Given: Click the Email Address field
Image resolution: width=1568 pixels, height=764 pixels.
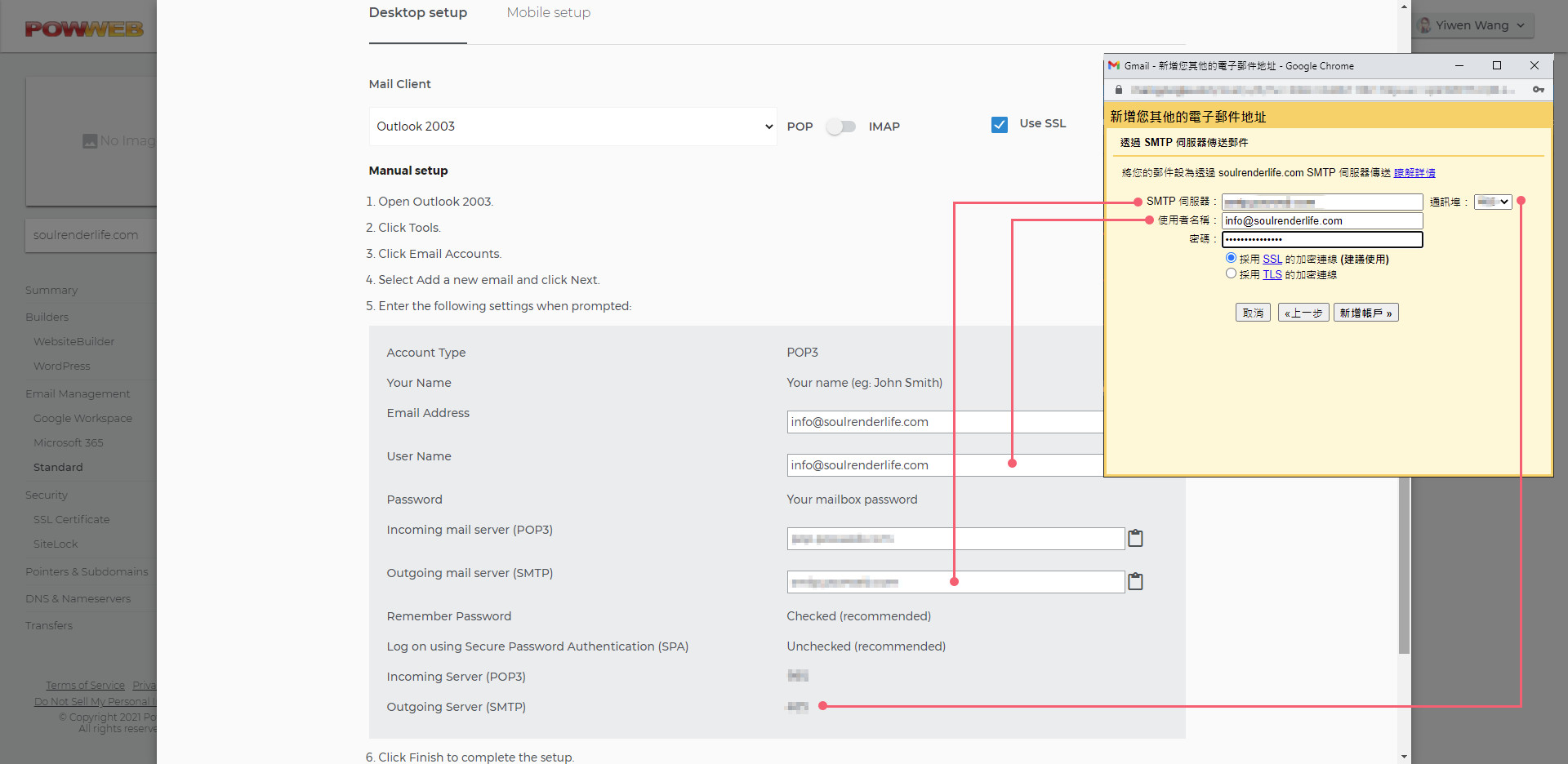Looking at the screenshot, I should 945,422.
